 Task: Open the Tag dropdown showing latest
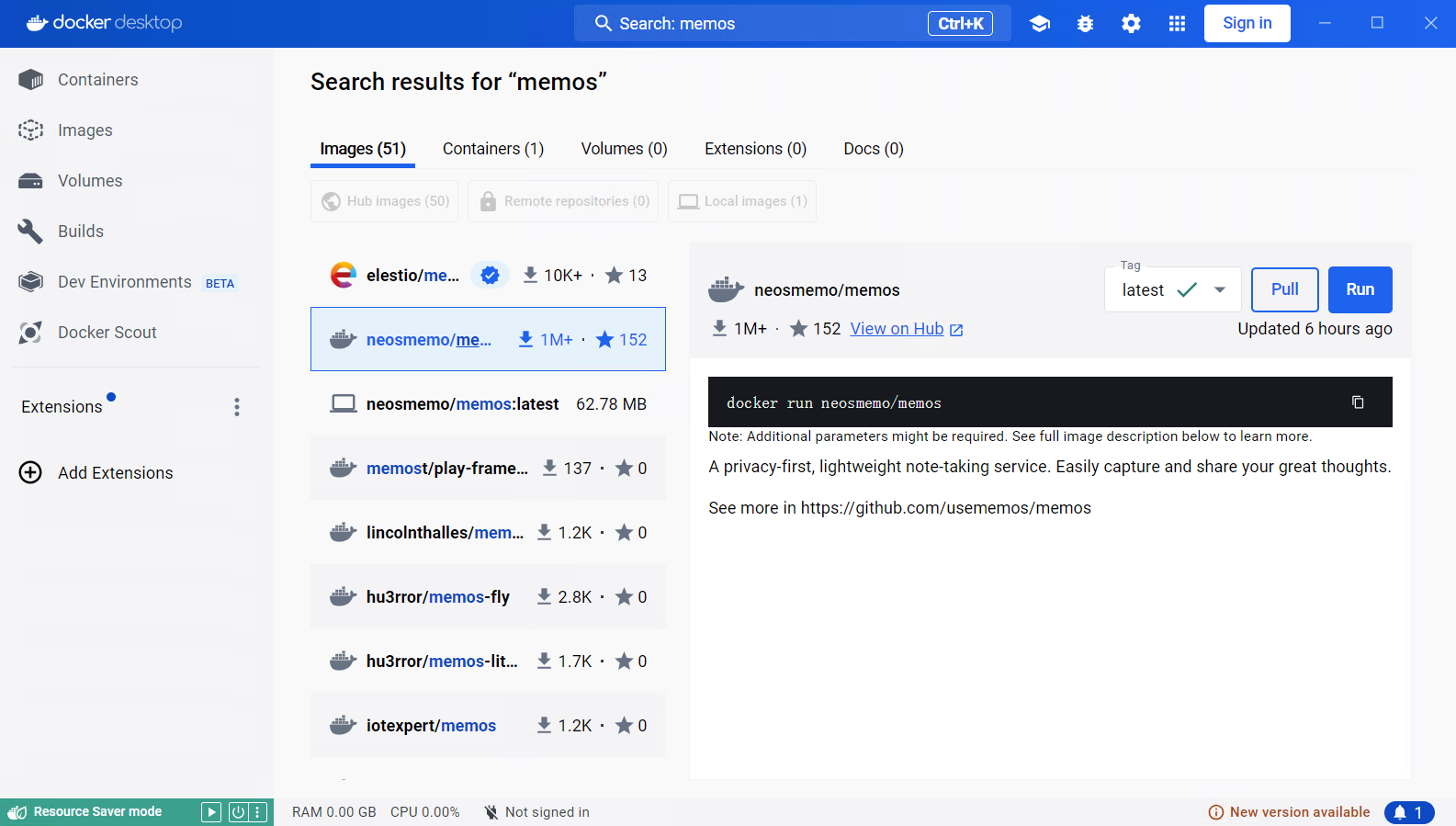[1173, 290]
